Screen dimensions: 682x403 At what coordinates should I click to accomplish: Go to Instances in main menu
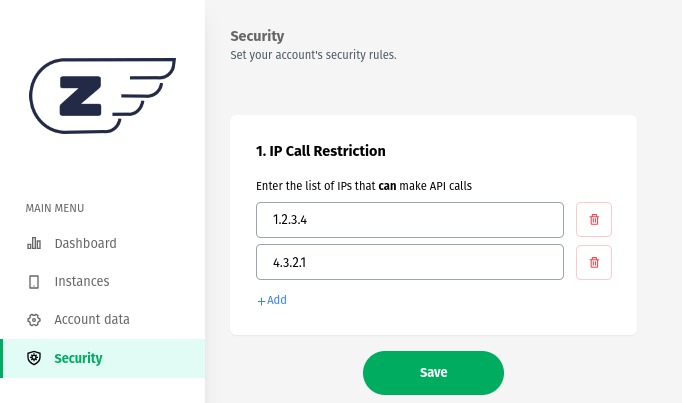82,282
